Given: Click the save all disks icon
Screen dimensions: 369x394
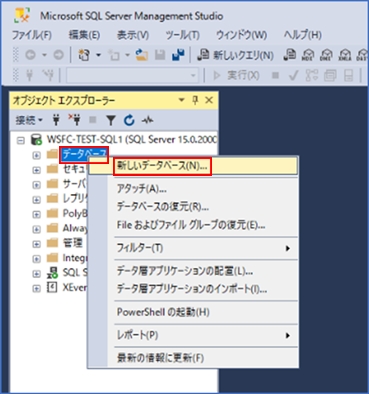Looking at the screenshot, I should 178,55.
